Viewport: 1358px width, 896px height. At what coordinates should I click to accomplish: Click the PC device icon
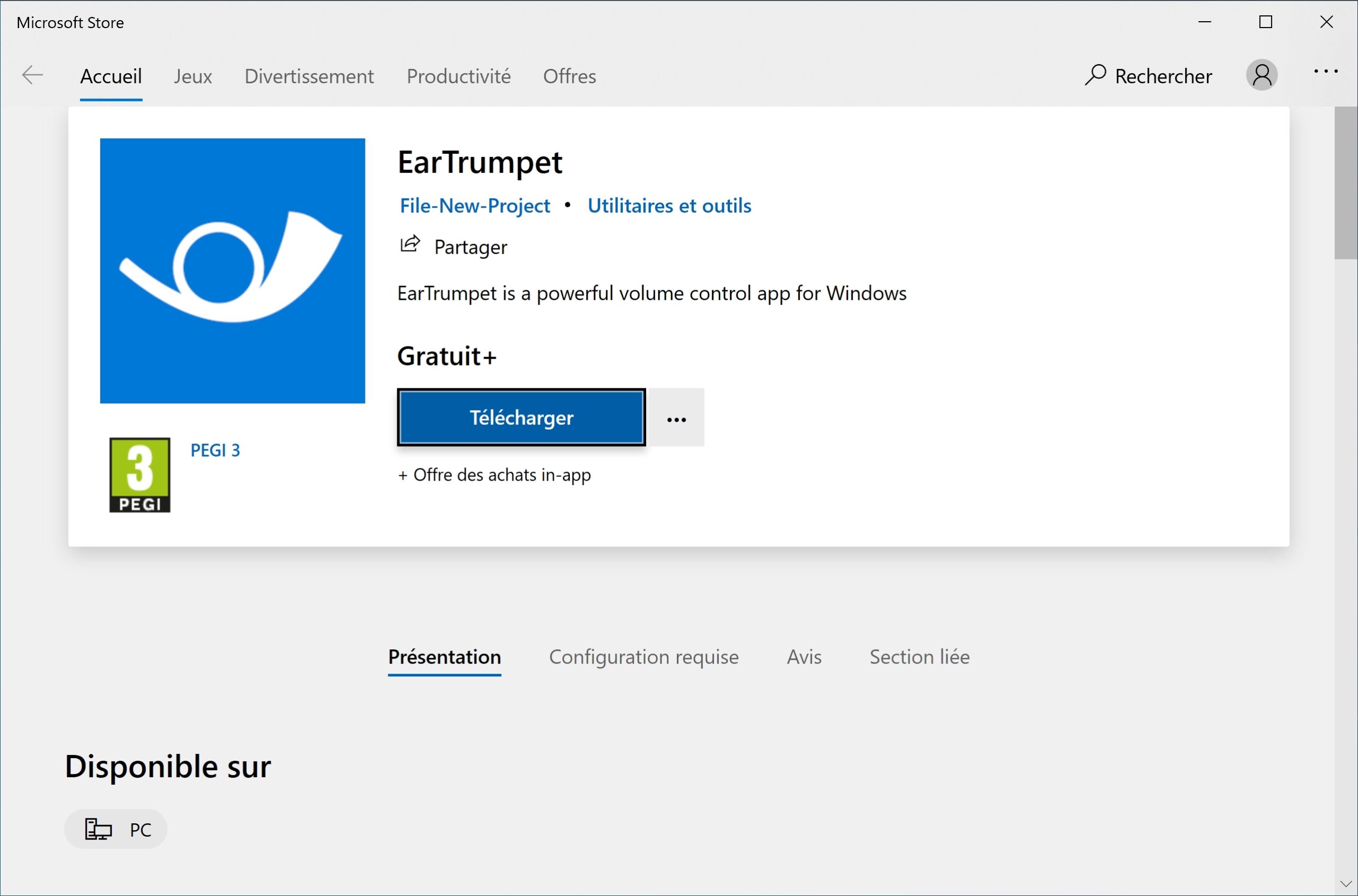tap(98, 829)
